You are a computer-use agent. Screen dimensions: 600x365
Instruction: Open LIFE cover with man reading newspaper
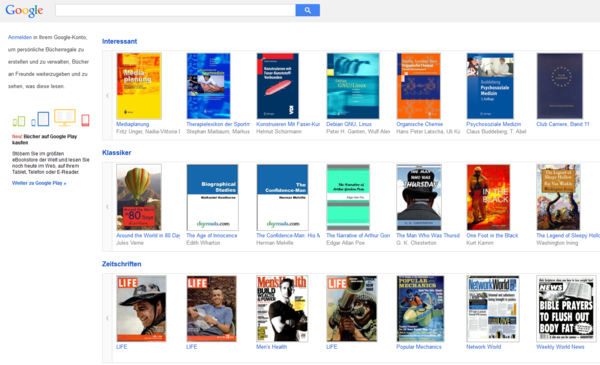[211, 309]
